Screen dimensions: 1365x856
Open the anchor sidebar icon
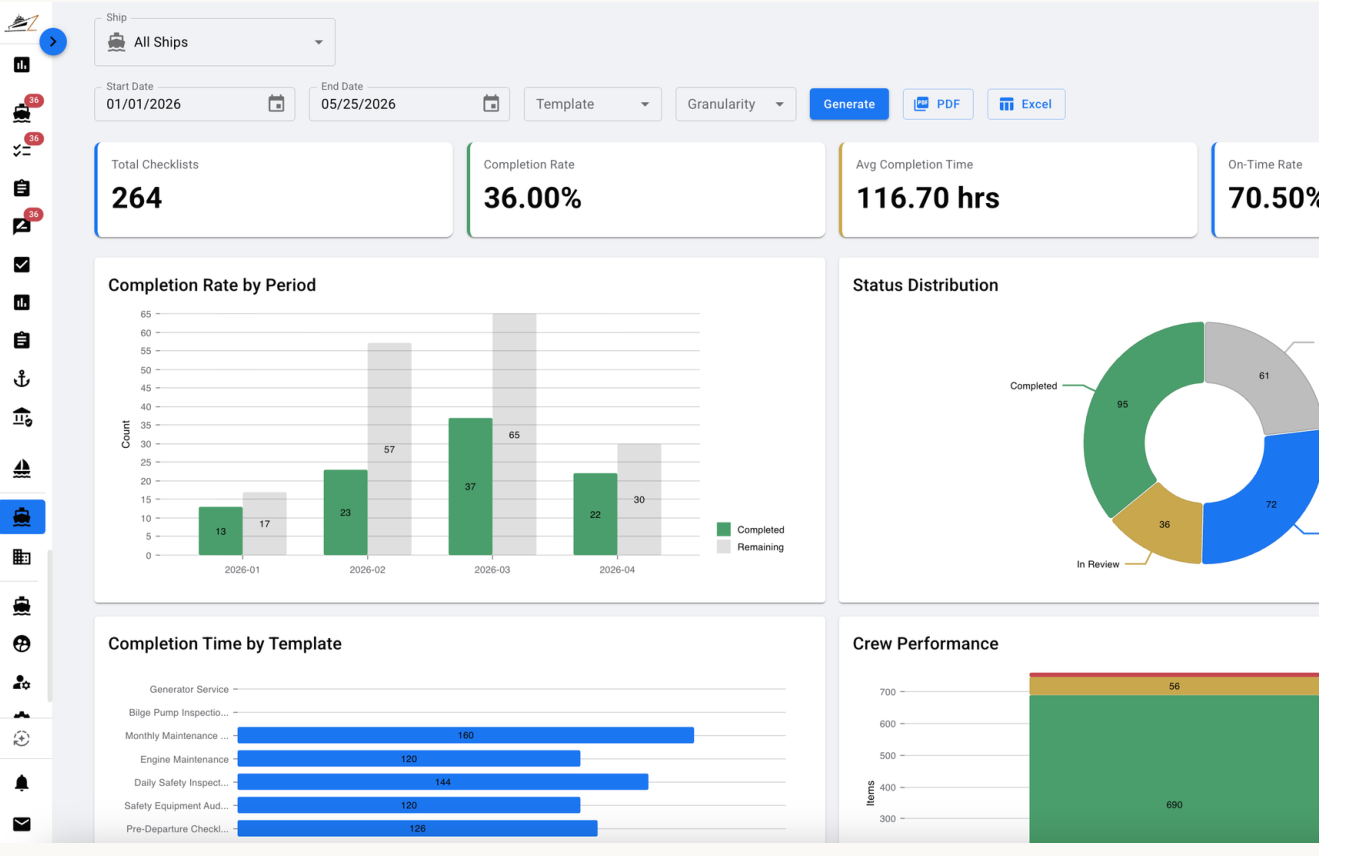pos(22,379)
